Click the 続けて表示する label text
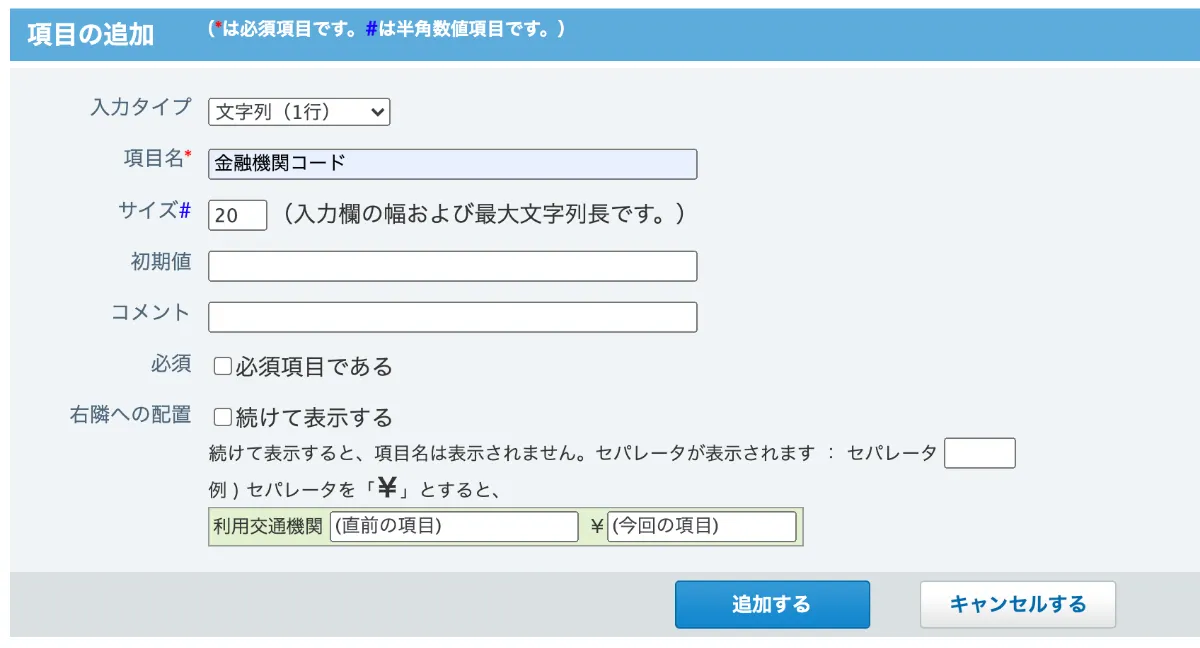 click(x=314, y=417)
